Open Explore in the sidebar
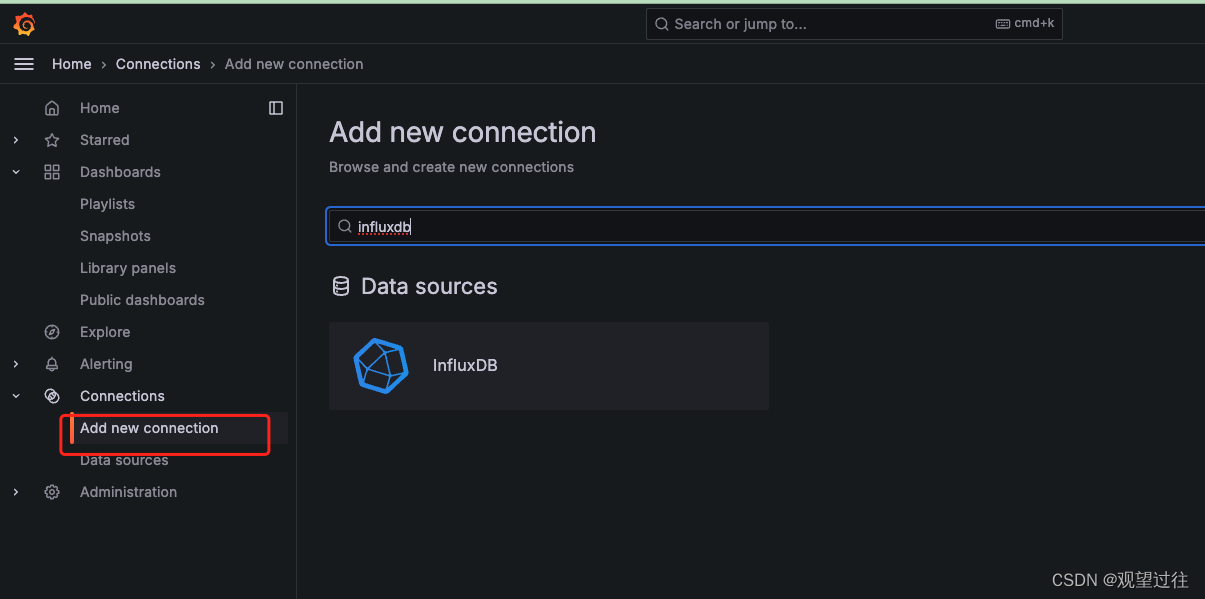 pos(105,332)
